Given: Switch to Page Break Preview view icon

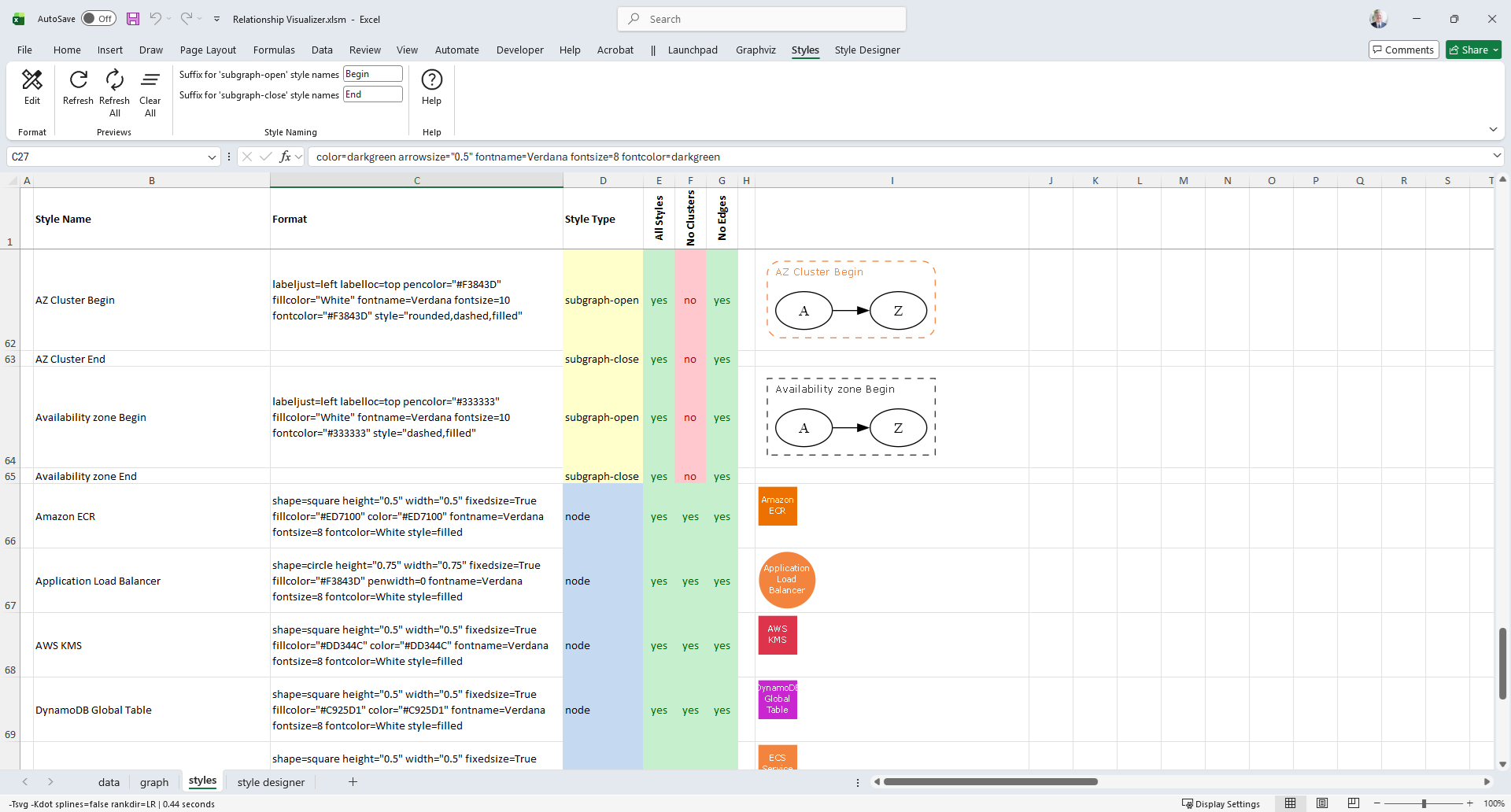Looking at the screenshot, I should (1353, 803).
